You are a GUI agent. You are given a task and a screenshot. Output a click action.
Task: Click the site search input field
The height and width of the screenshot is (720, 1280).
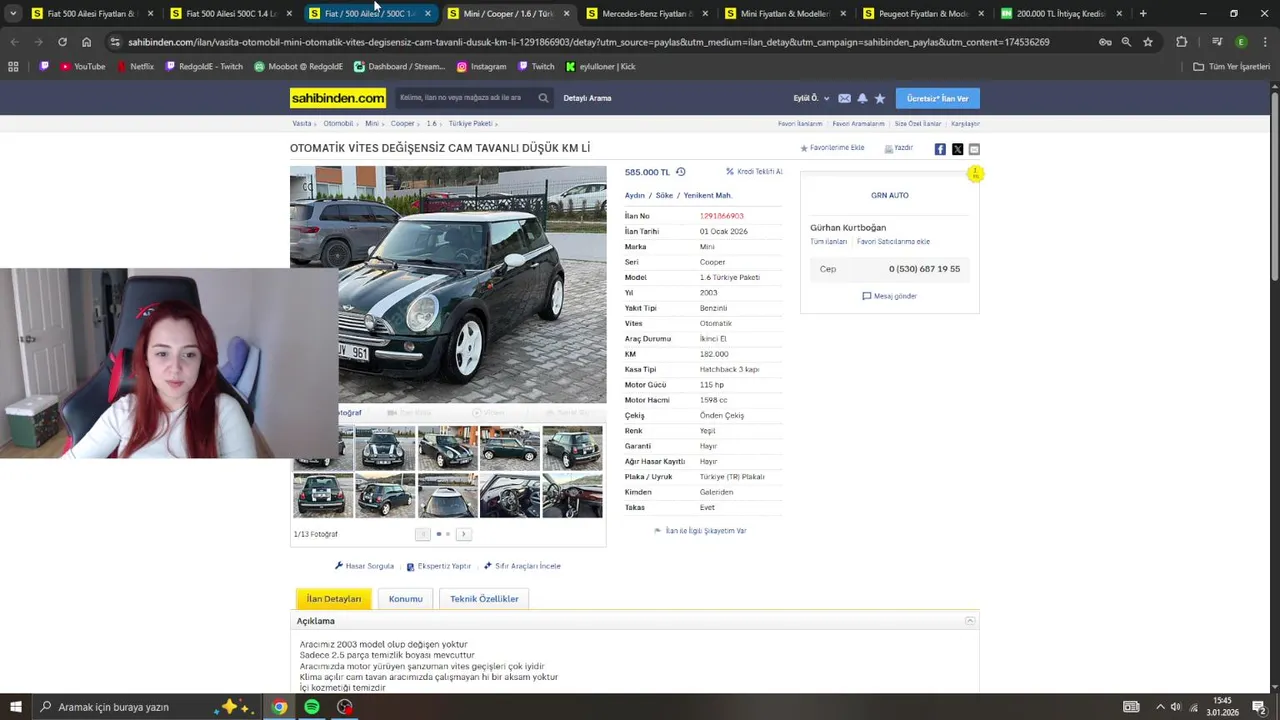click(465, 98)
